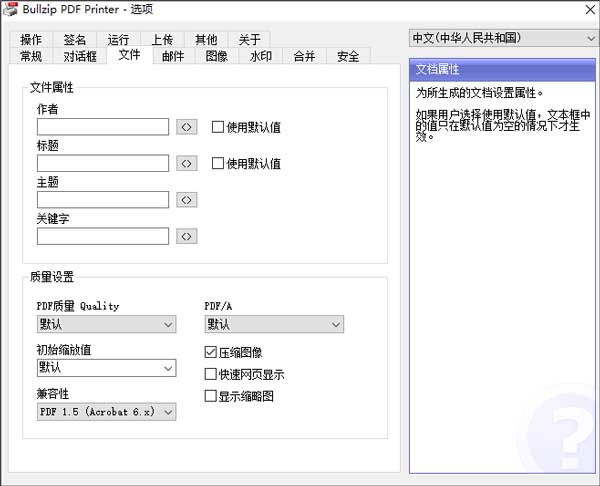
Task: Open the PDF质量 Quality dropdown
Action: click(106, 324)
